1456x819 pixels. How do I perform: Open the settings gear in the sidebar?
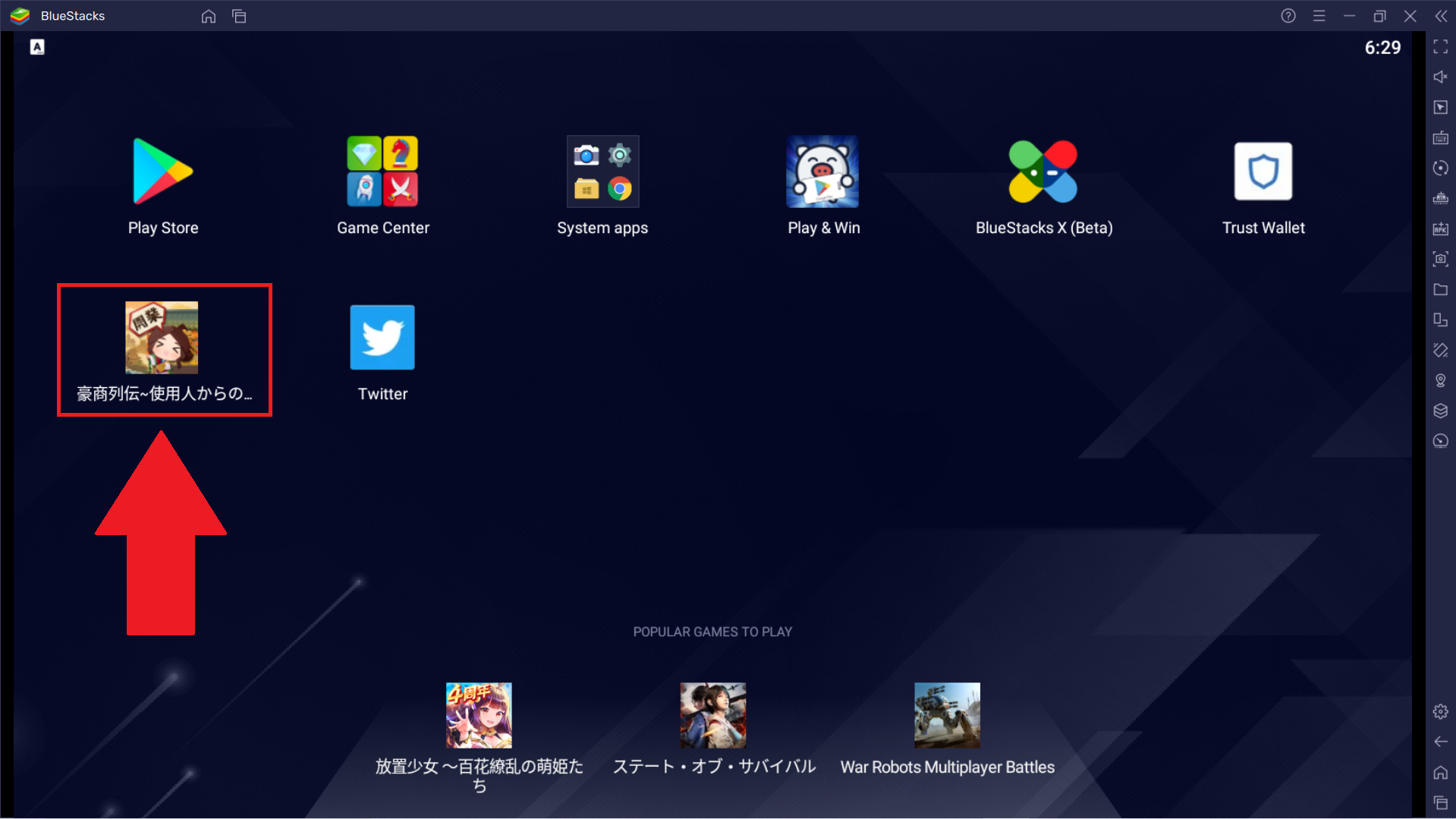[x=1441, y=711]
